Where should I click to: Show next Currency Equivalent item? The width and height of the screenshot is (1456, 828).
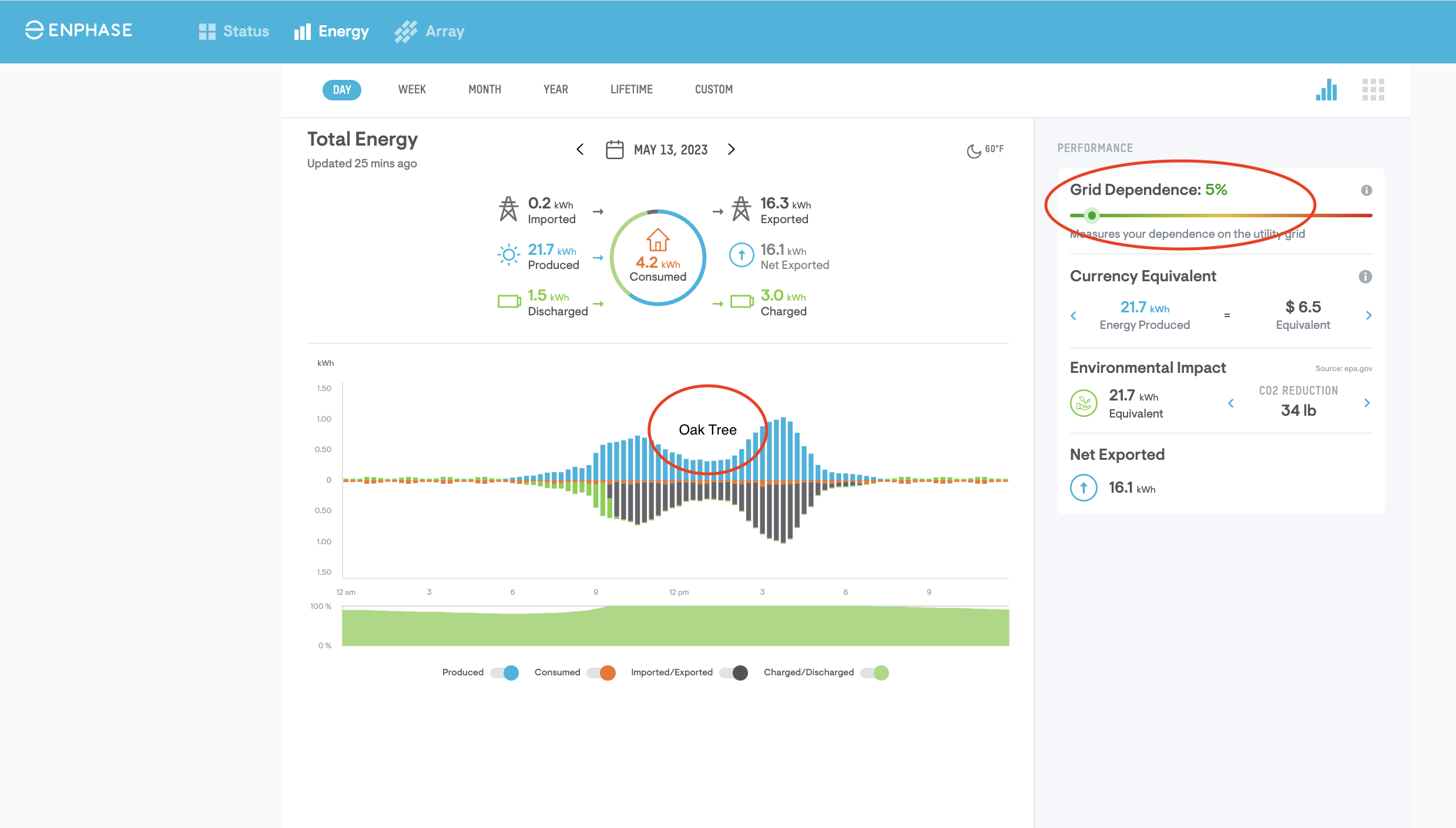pyautogui.click(x=1368, y=315)
